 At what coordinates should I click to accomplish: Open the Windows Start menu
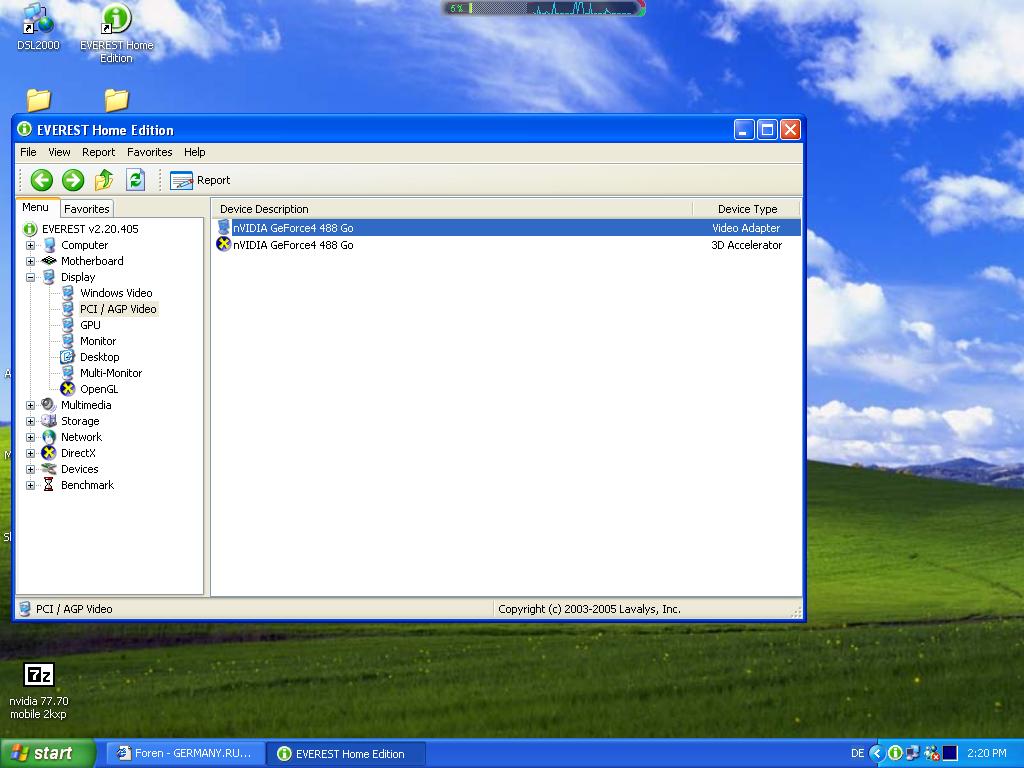[47, 753]
